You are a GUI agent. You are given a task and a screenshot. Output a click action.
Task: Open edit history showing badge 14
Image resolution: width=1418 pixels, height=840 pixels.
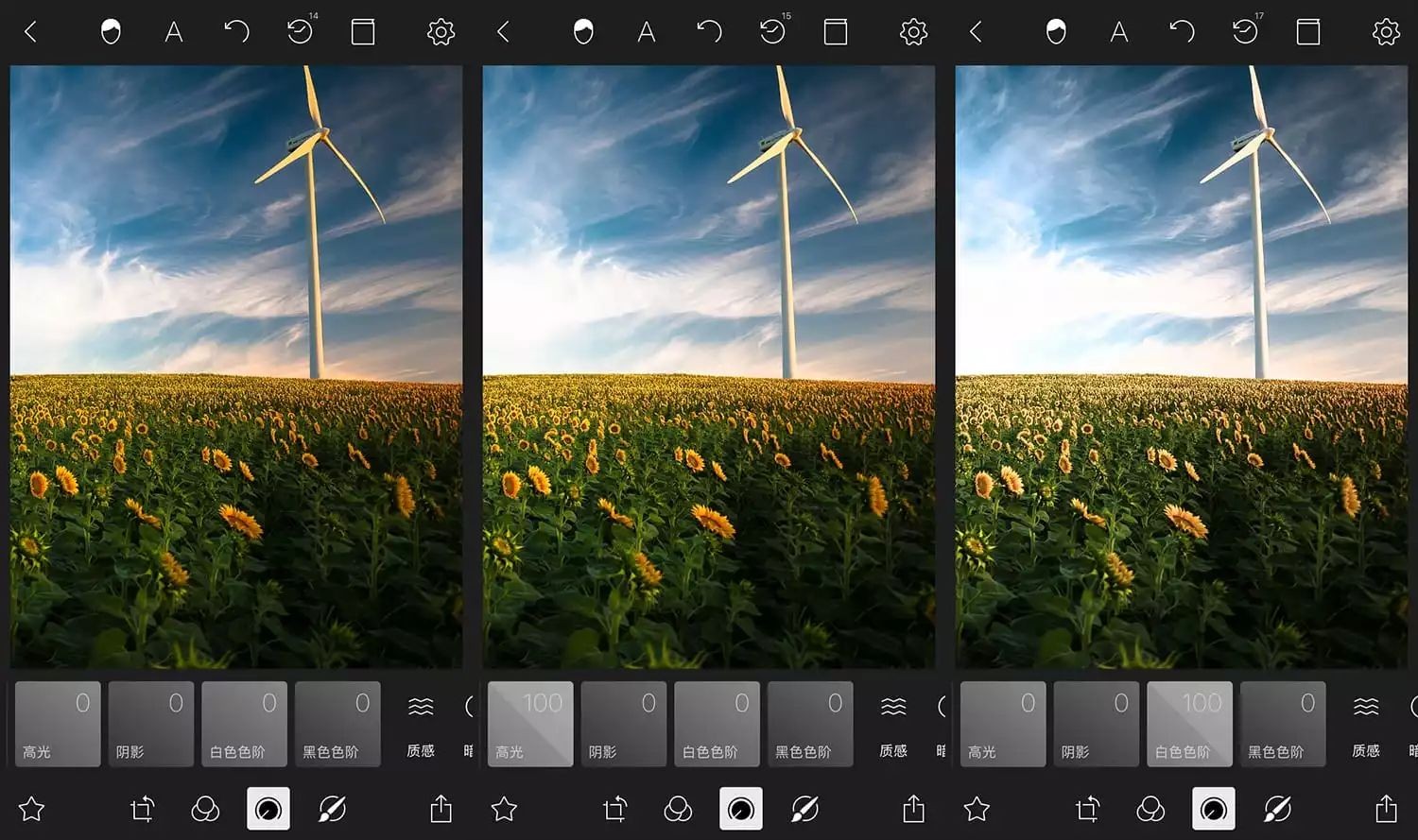tap(301, 32)
